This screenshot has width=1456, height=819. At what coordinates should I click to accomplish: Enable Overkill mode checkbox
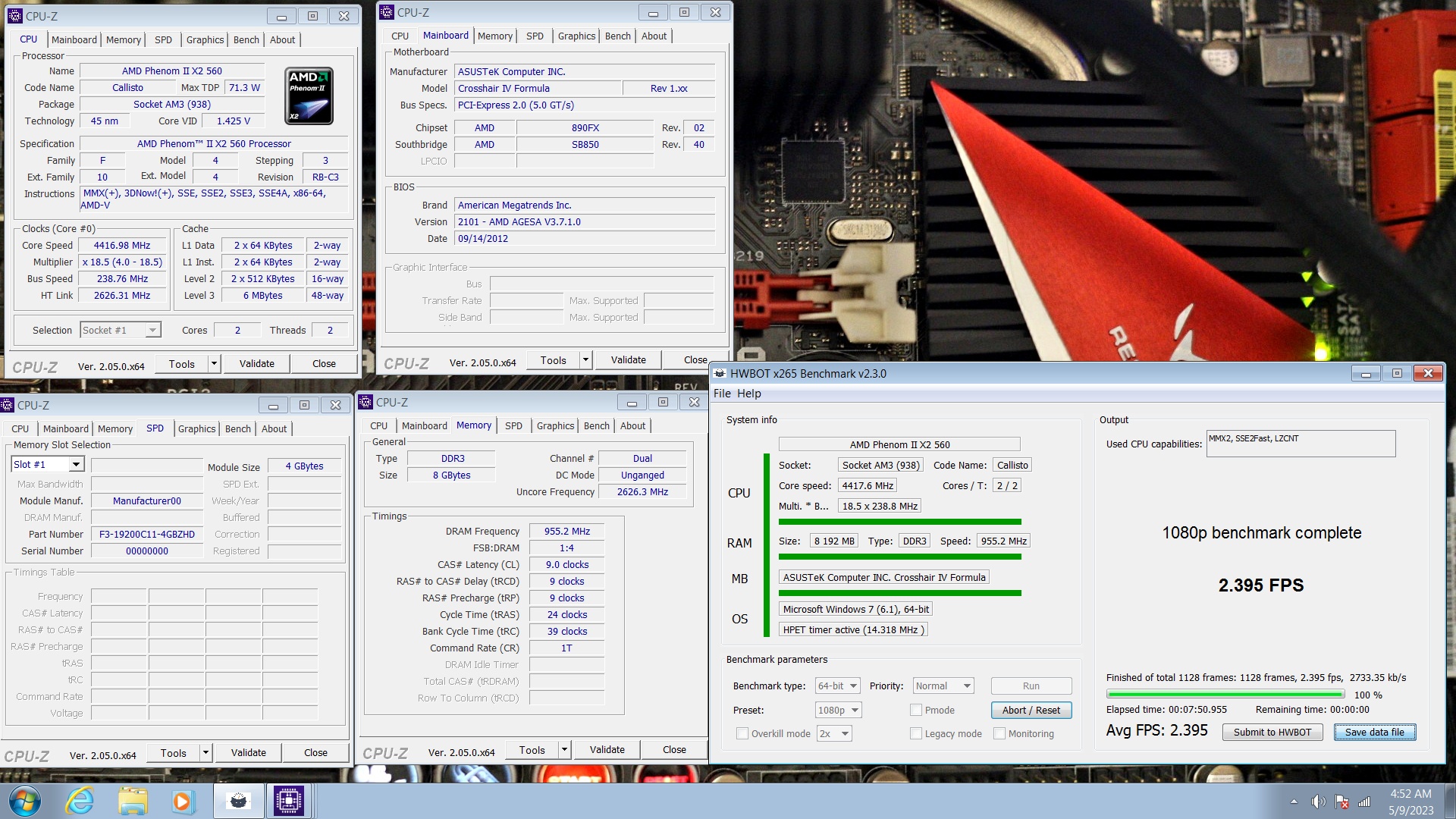click(742, 733)
